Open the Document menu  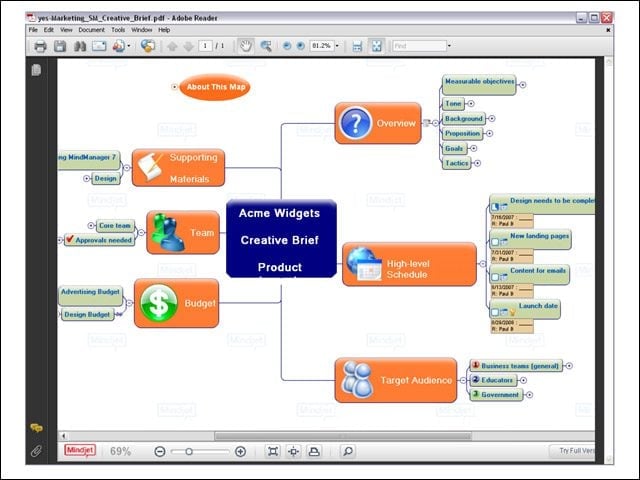coord(91,30)
